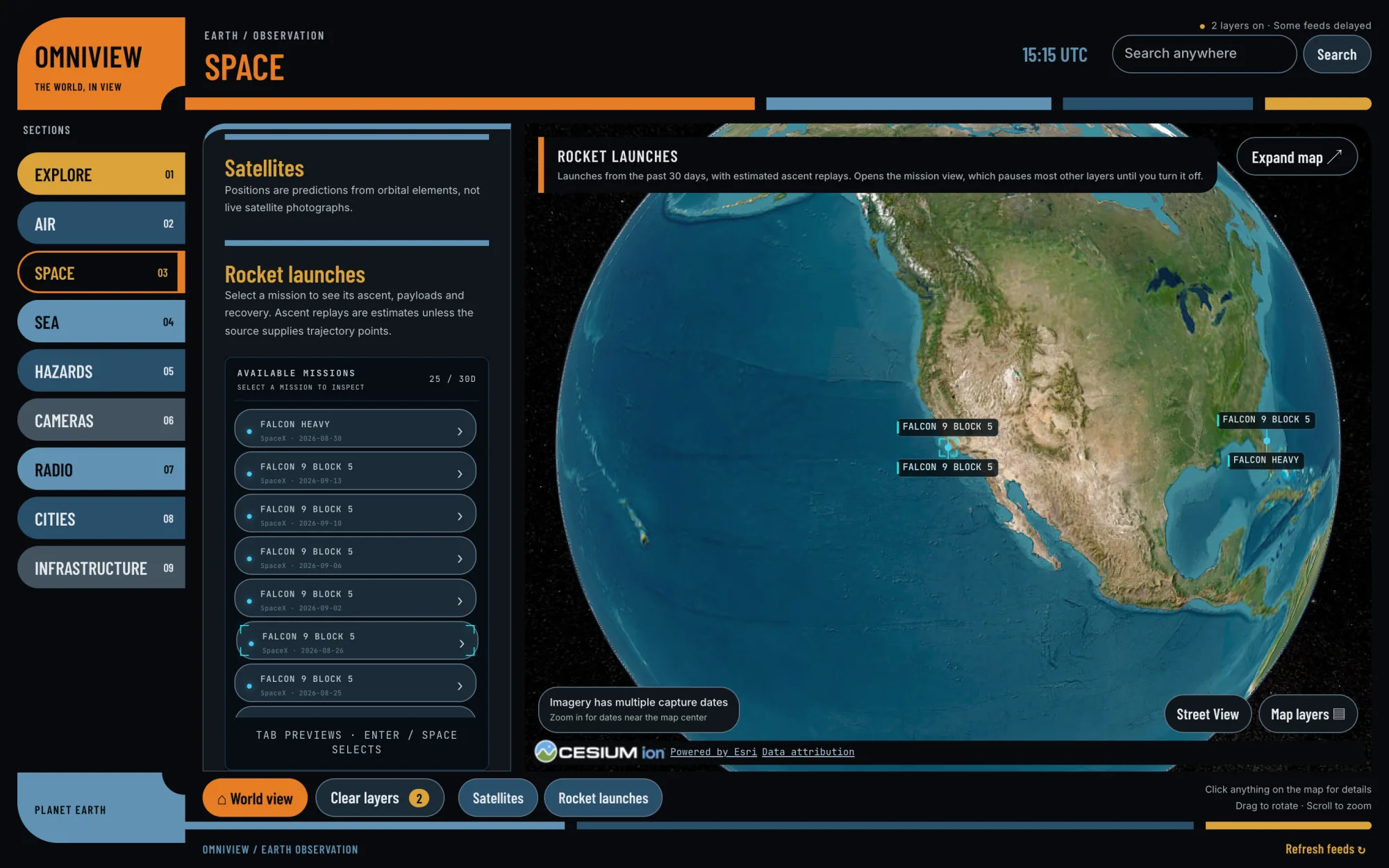Viewport: 1389px width, 868px height.
Task: Click the Imagery has multiple capture dates notice
Action: click(x=638, y=709)
